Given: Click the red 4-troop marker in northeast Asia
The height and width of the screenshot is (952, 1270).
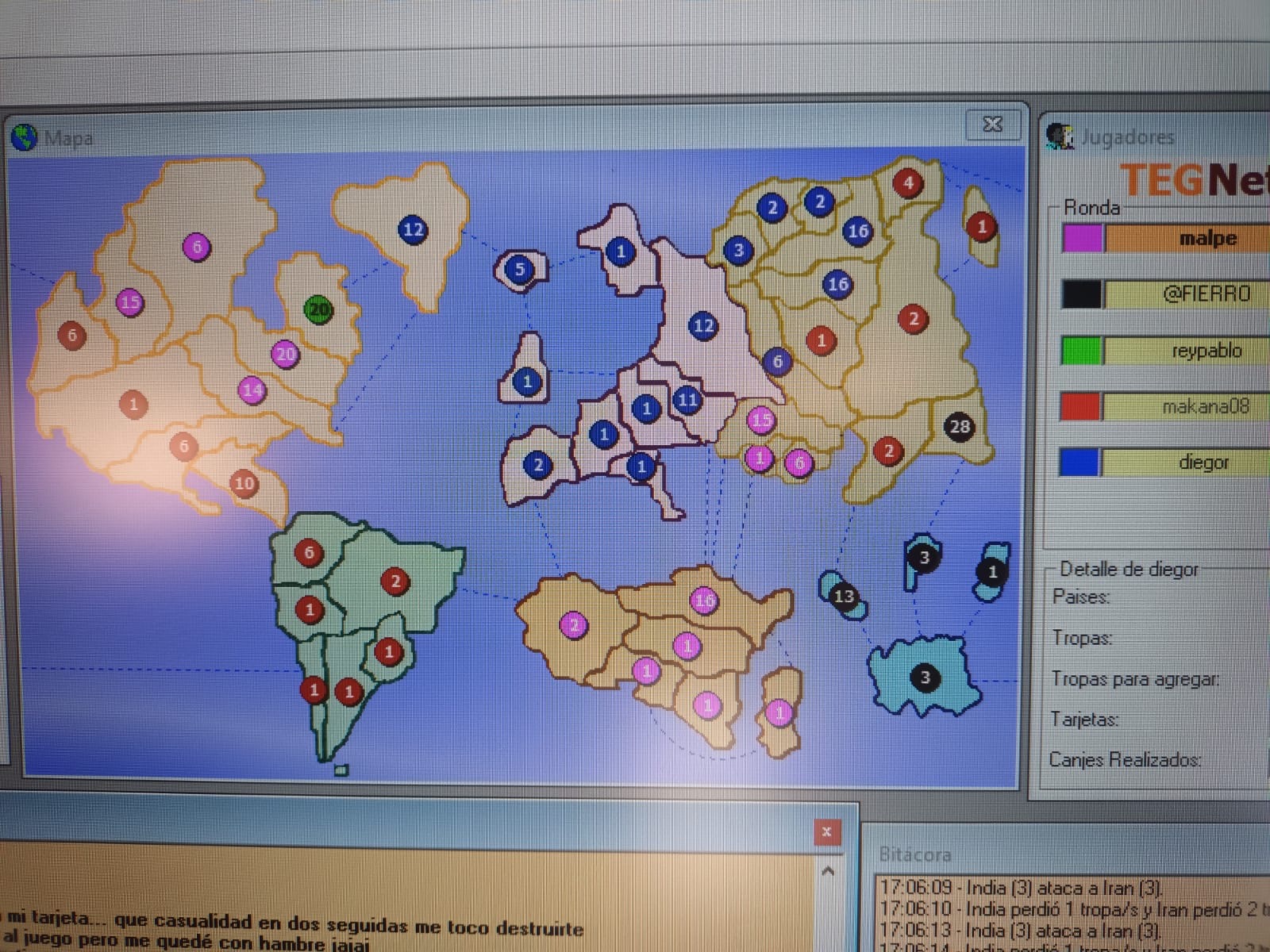Looking at the screenshot, I should tap(908, 183).
